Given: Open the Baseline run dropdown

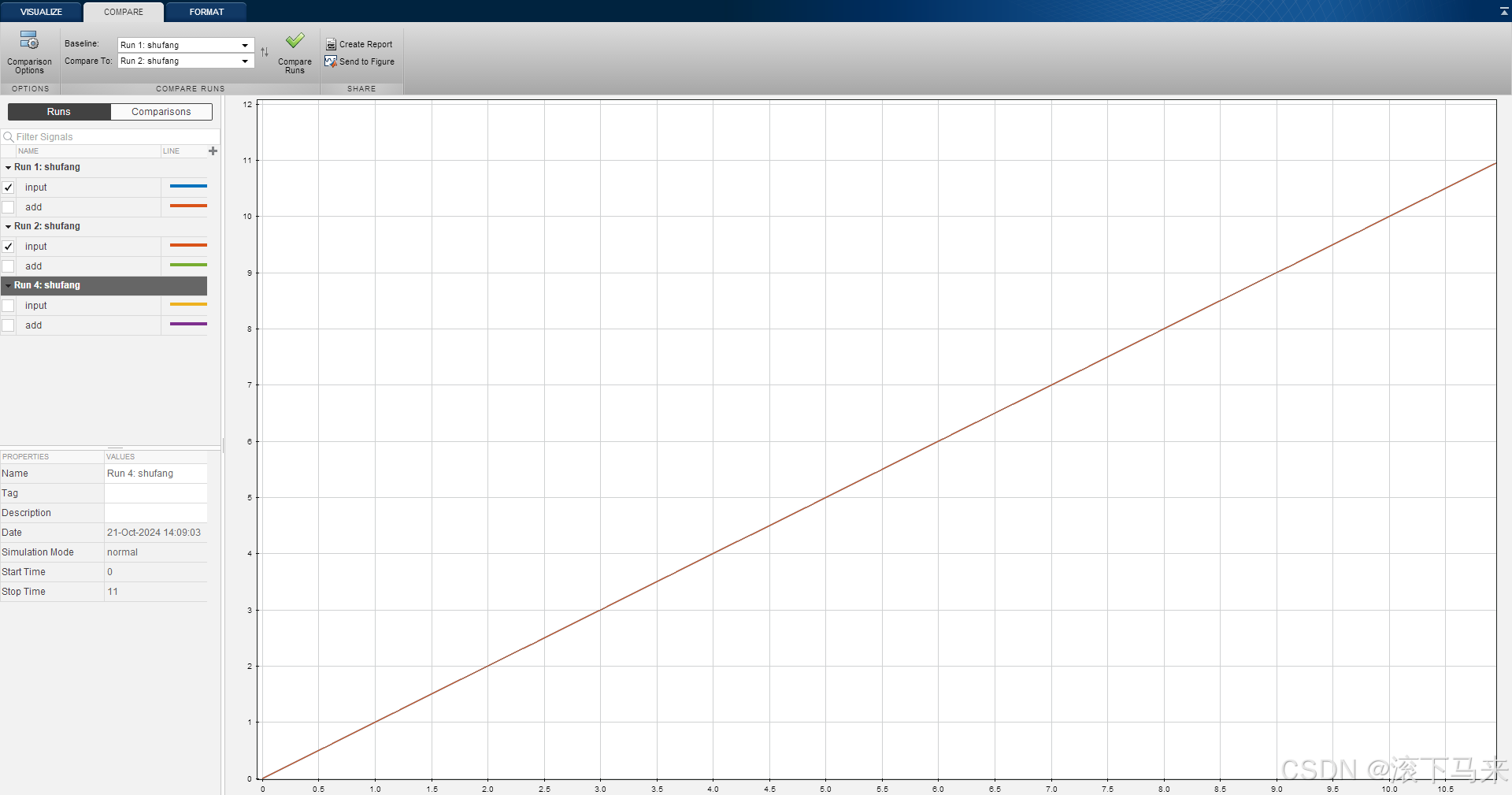Looking at the screenshot, I should (244, 45).
